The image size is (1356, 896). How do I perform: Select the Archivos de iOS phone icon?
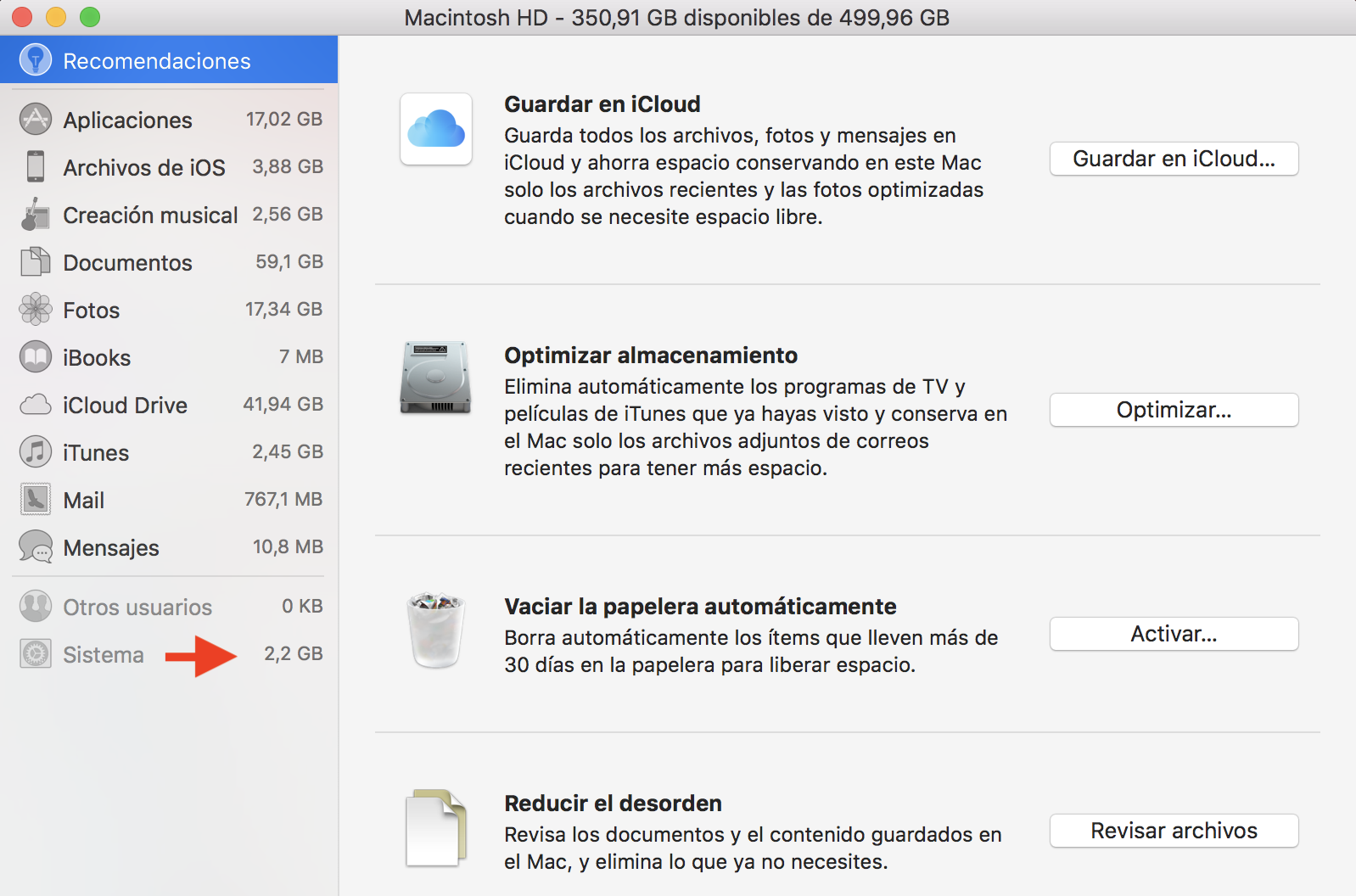click(x=36, y=167)
